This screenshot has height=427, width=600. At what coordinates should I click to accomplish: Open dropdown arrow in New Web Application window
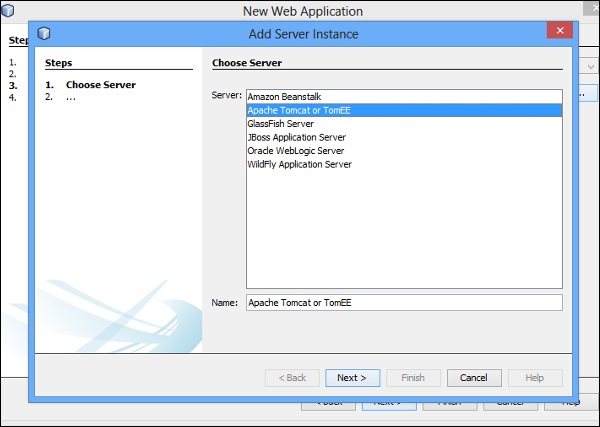[x=590, y=67]
